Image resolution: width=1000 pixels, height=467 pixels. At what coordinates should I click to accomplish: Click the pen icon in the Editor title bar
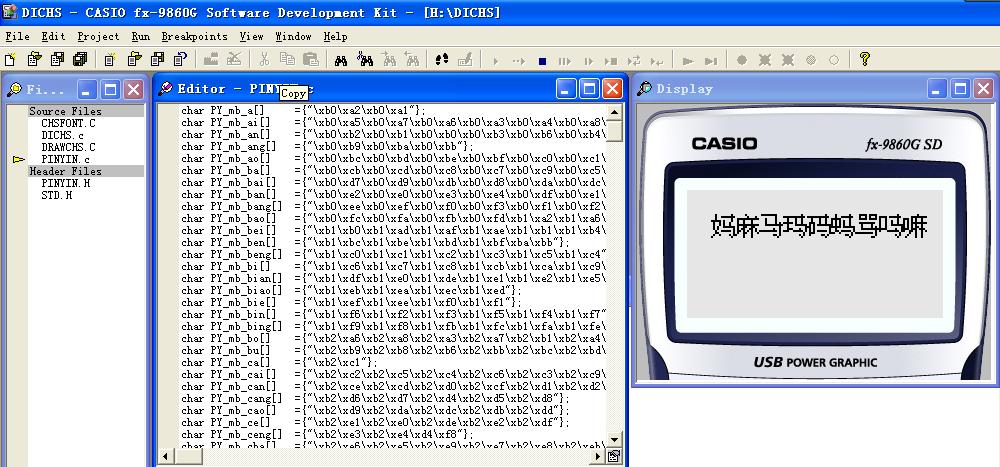(165, 89)
